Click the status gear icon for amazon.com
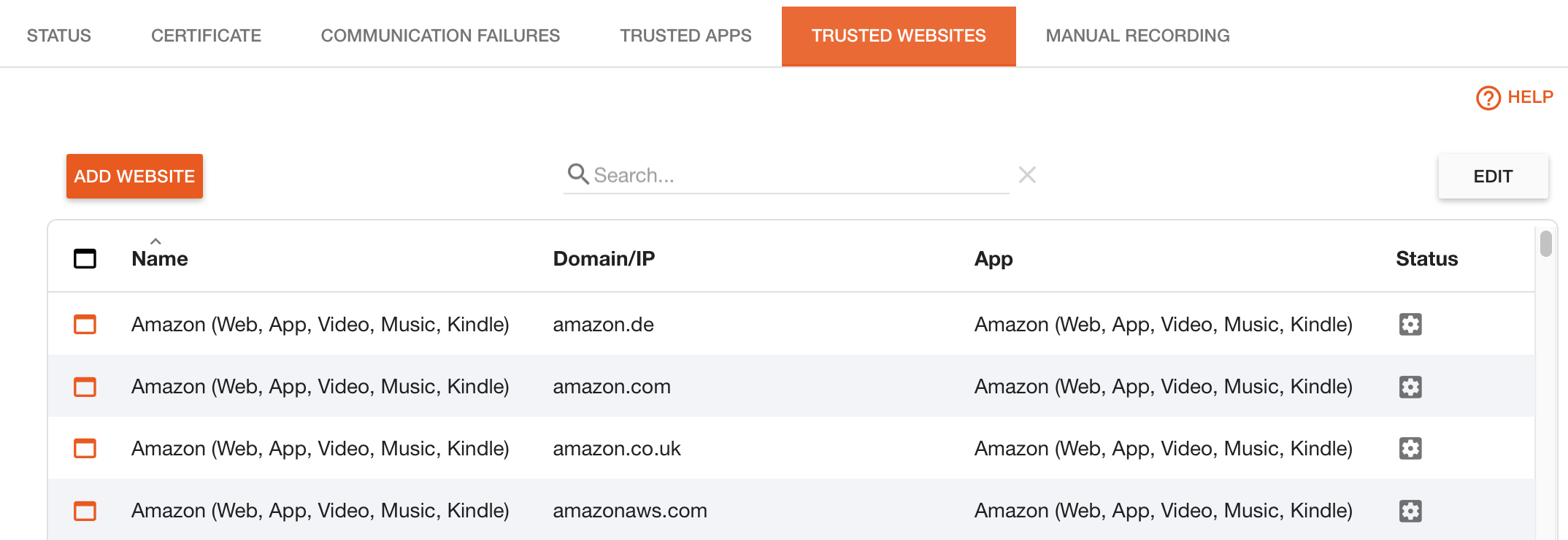The image size is (1568, 540). pyautogui.click(x=1410, y=387)
